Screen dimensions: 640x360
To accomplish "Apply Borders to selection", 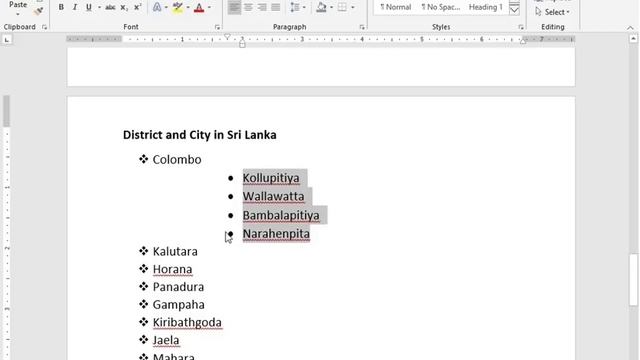I will (x=342, y=7).
